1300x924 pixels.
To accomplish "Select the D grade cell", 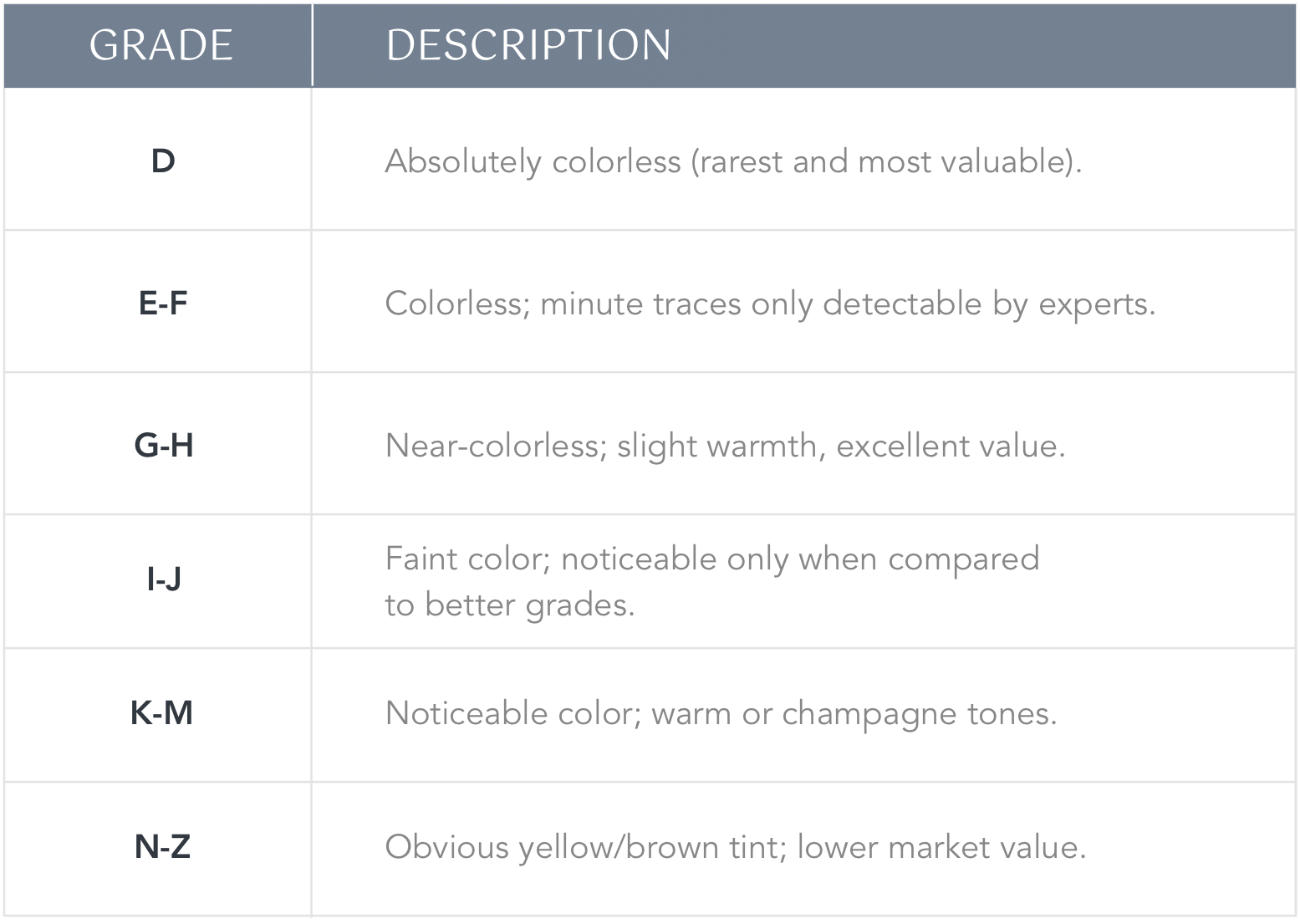I will coord(163,161).
